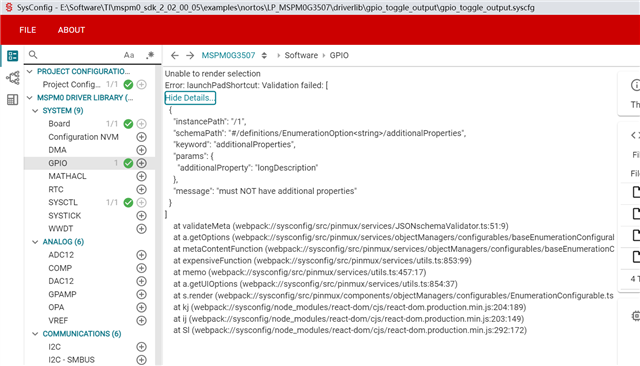Viewport: 640px width, 366px height.
Task: Open the device selector up-down arrows
Action: coord(264,55)
